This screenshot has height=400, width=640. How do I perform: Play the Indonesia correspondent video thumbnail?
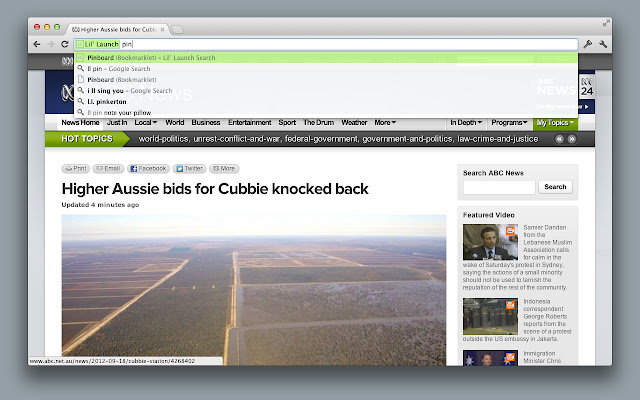tap(490, 316)
